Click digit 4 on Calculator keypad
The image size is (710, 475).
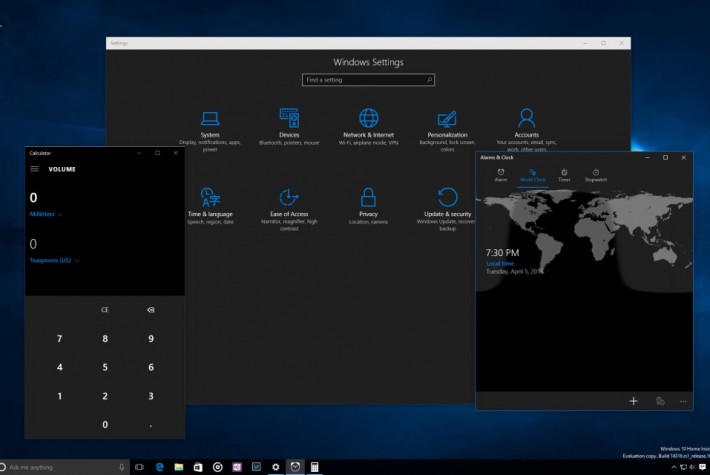pos(59,367)
